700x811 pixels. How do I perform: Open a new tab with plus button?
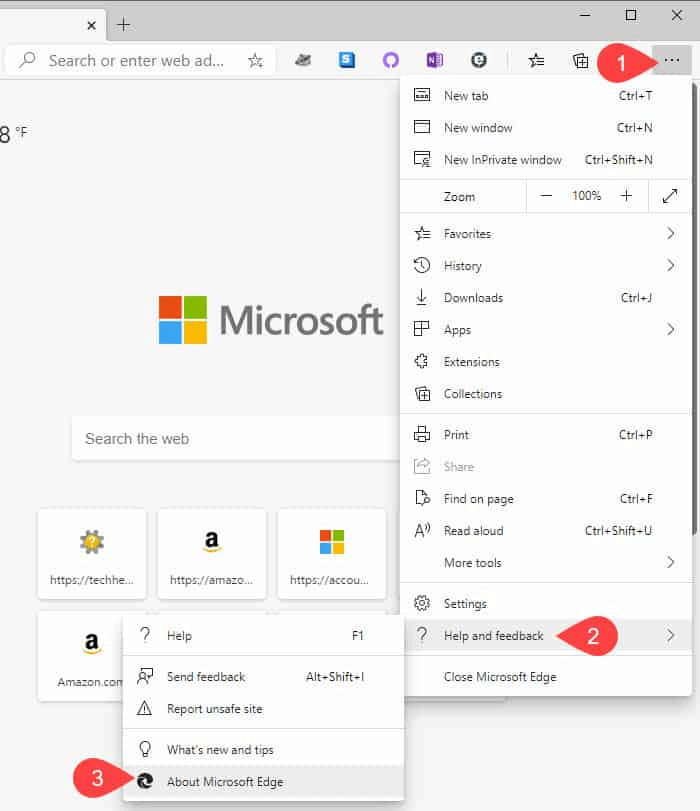tap(124, 25)
